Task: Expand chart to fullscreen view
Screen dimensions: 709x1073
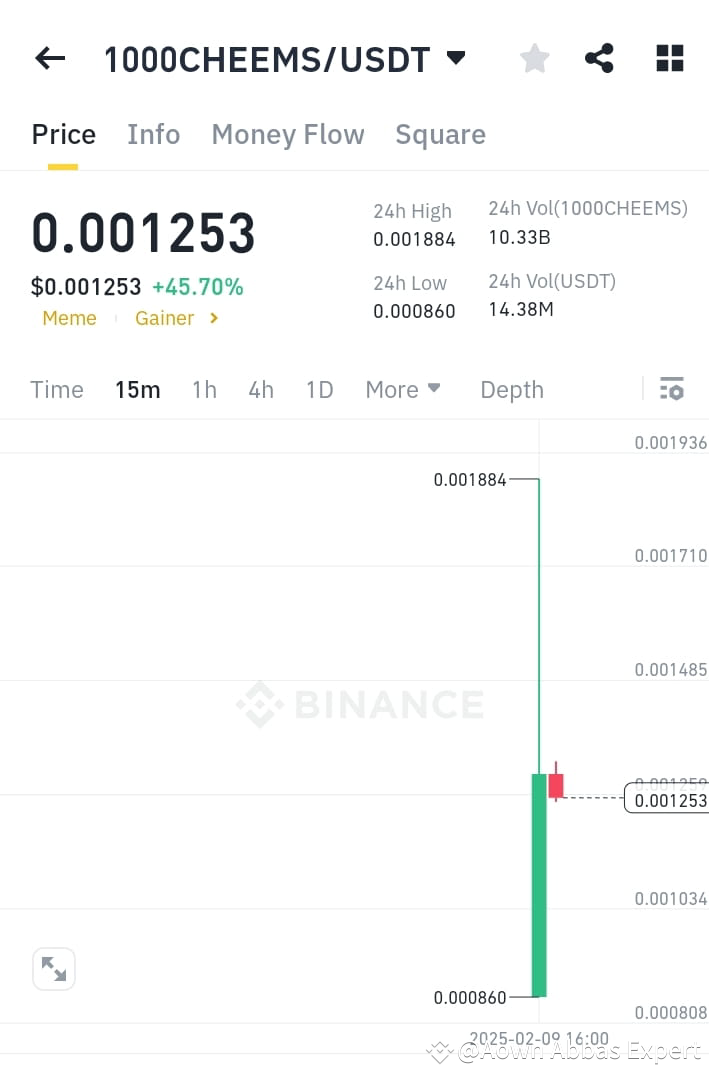Action: click(x=53, y=968)
